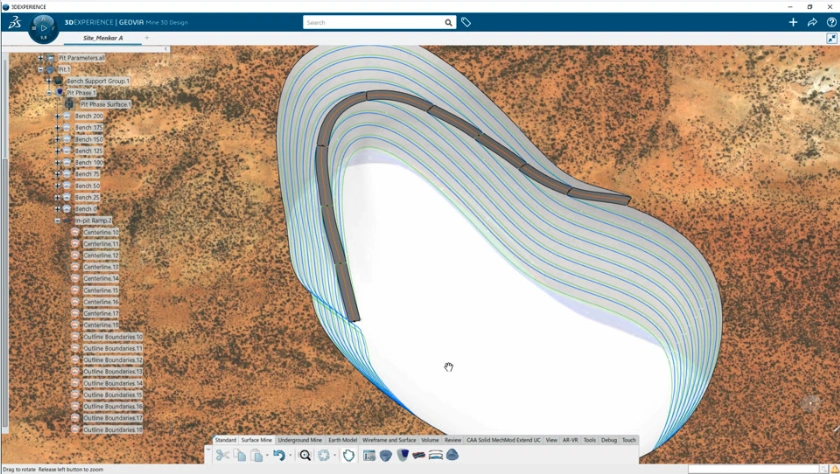Select Bench 125 in the tree

[88, 151]
